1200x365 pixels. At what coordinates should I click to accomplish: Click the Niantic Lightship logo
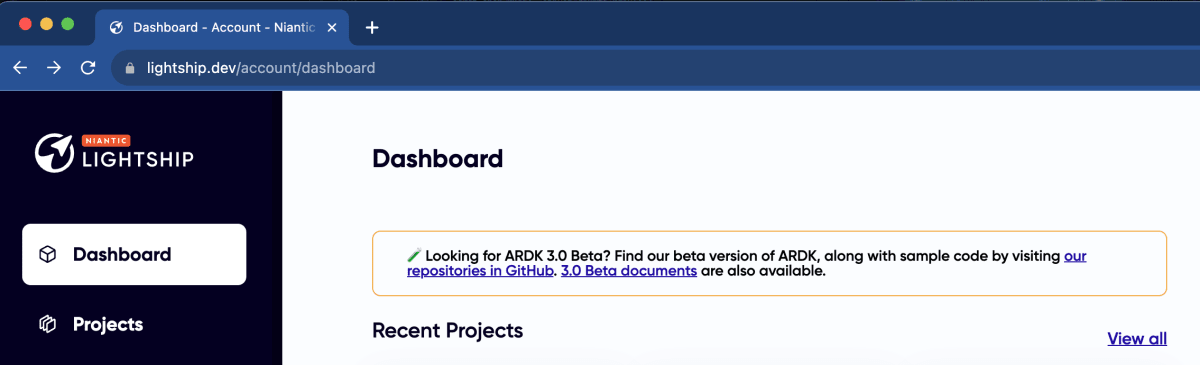(x=114, y=154)
